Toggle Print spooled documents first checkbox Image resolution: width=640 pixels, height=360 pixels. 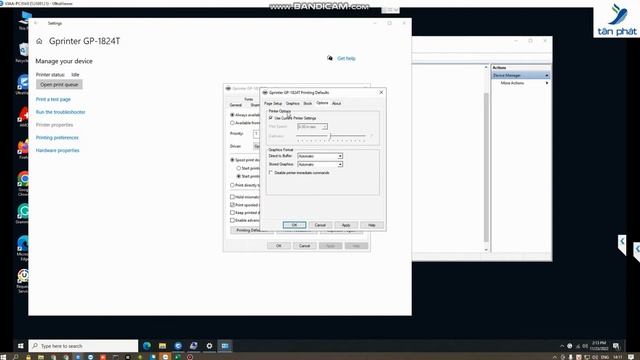[232, 205]
